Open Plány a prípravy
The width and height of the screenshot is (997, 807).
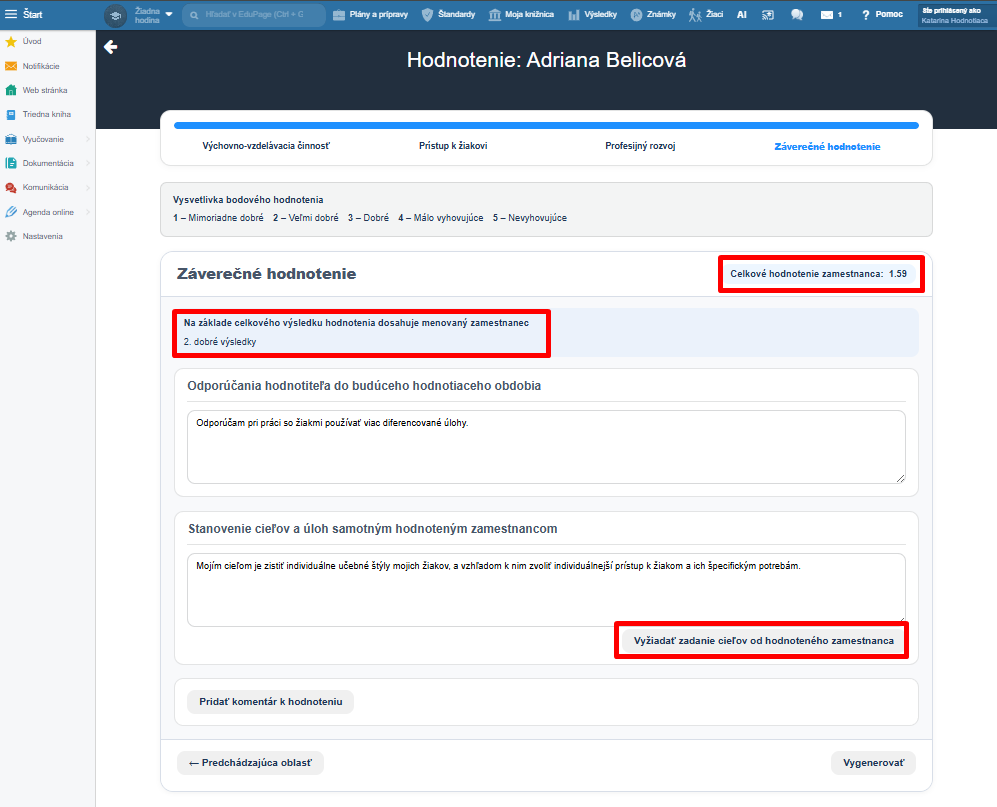pos(371,15)
